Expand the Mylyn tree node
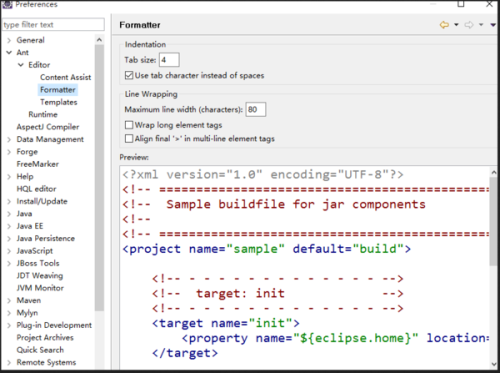This screenshot has height=373, width=500. tap(9, 313)
